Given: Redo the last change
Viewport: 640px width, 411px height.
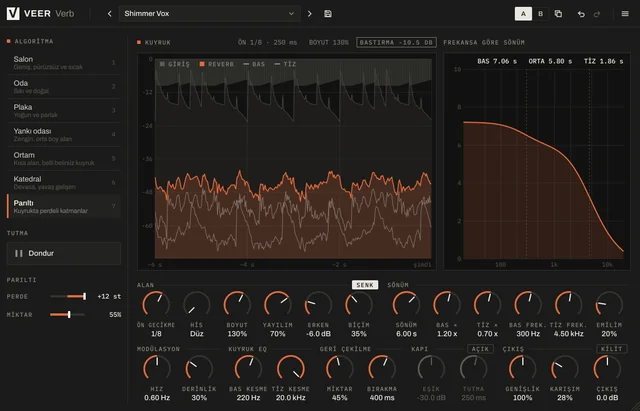Looking at the screenshot, I should coord(597,14).
